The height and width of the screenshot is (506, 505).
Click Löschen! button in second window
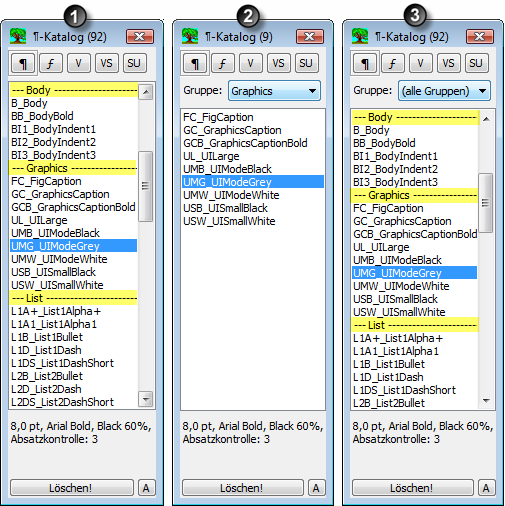point(242,488)
